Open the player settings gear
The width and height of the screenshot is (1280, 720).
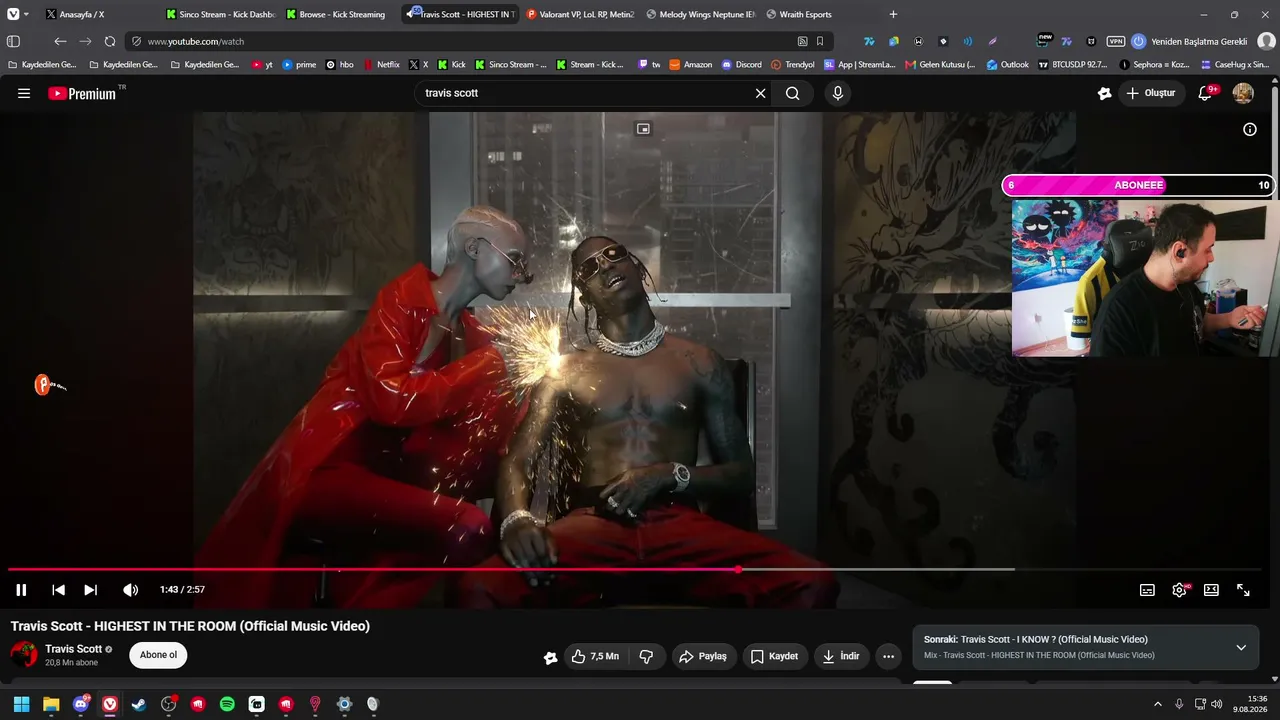(1179, 590)
